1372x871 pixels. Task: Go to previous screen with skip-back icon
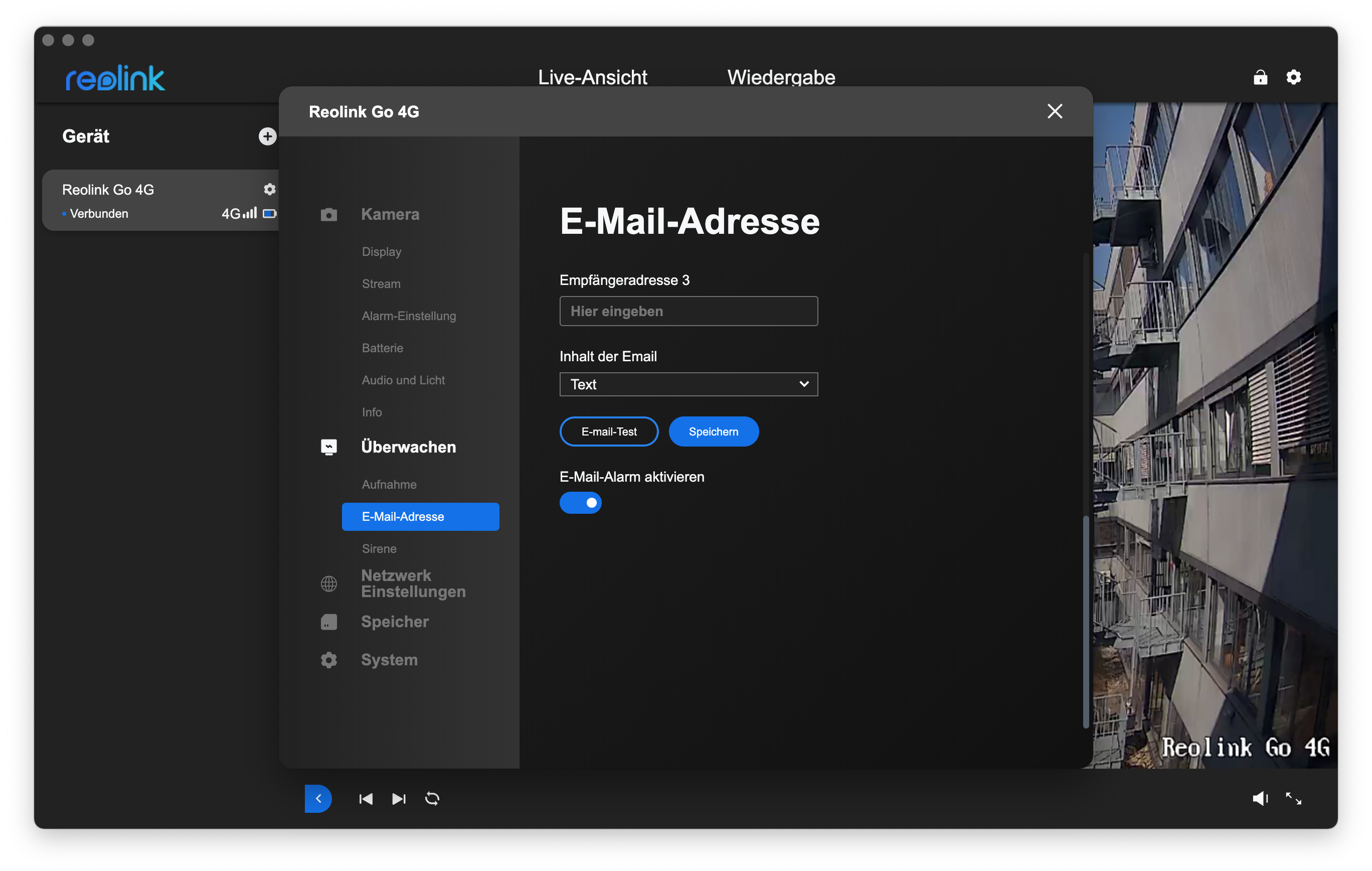coord(366,799)
